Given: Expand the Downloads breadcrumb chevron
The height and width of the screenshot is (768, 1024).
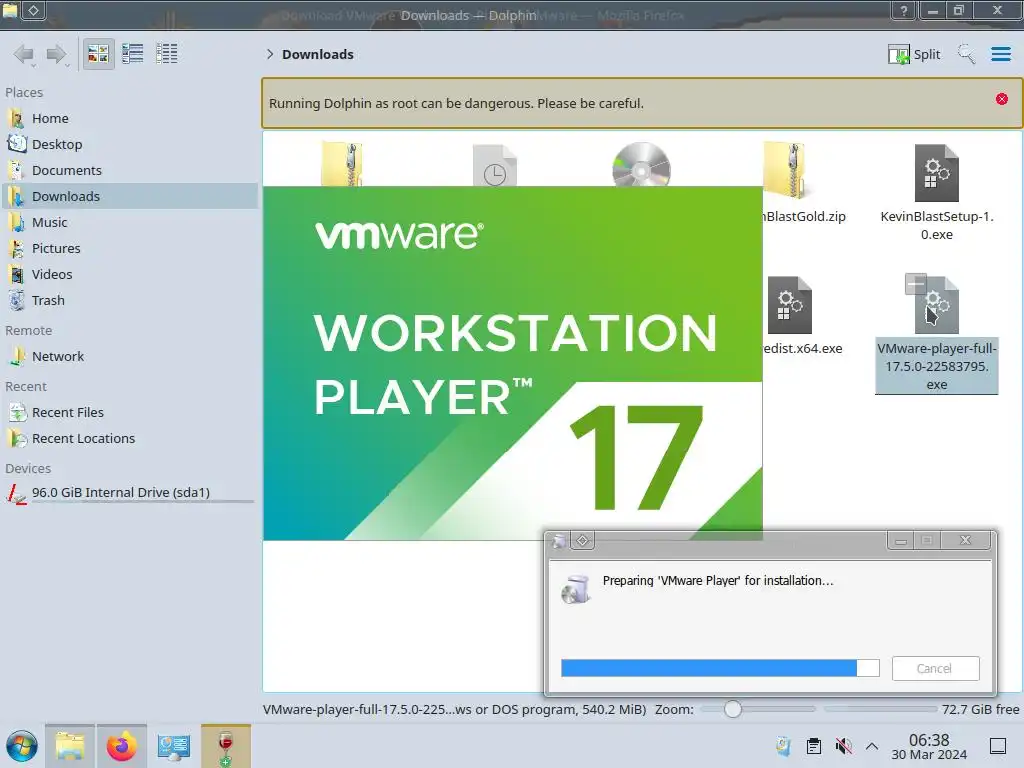Looking at the screenshot, I should (270, 54).
